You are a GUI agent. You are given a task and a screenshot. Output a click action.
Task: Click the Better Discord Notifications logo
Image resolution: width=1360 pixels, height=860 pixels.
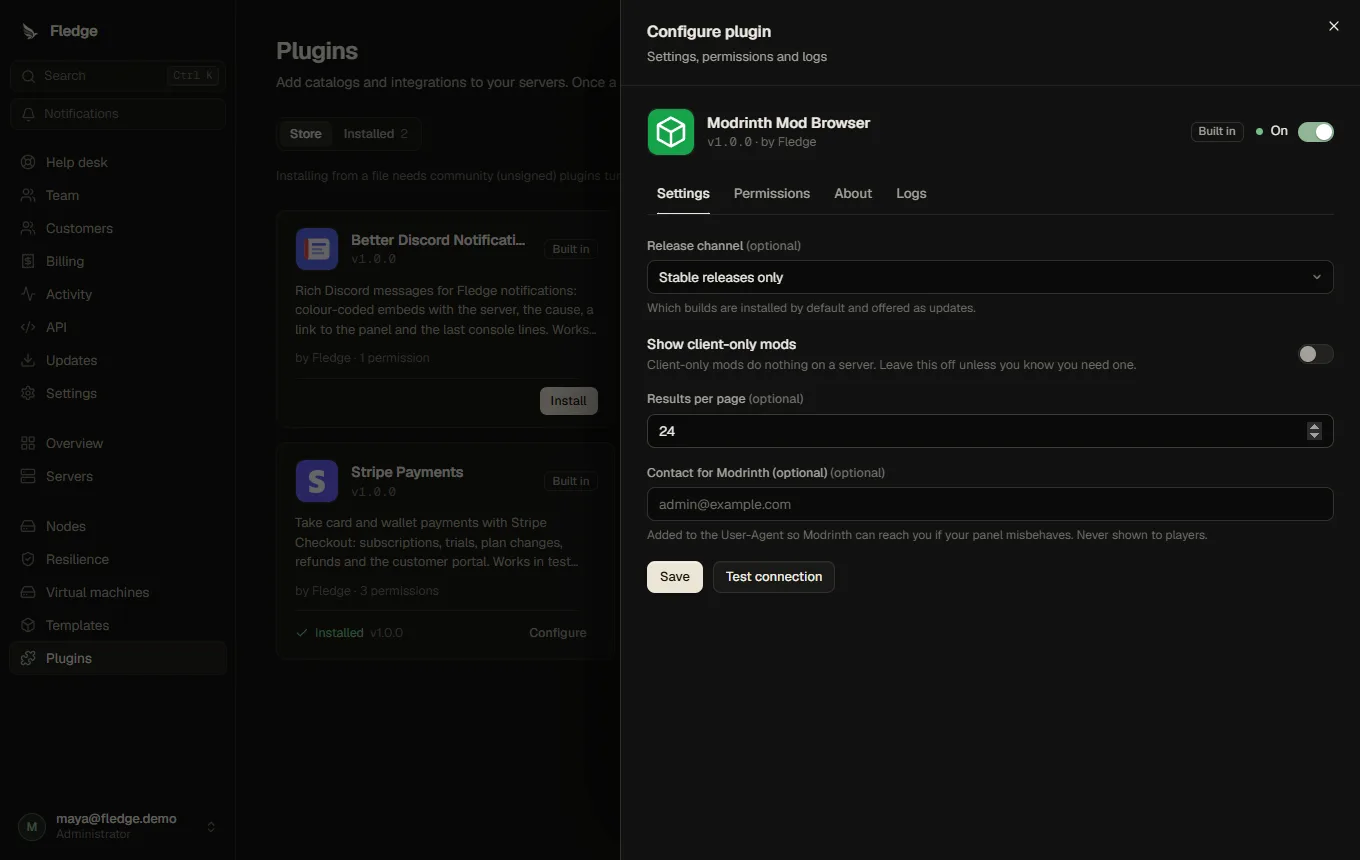coord(317,249)
